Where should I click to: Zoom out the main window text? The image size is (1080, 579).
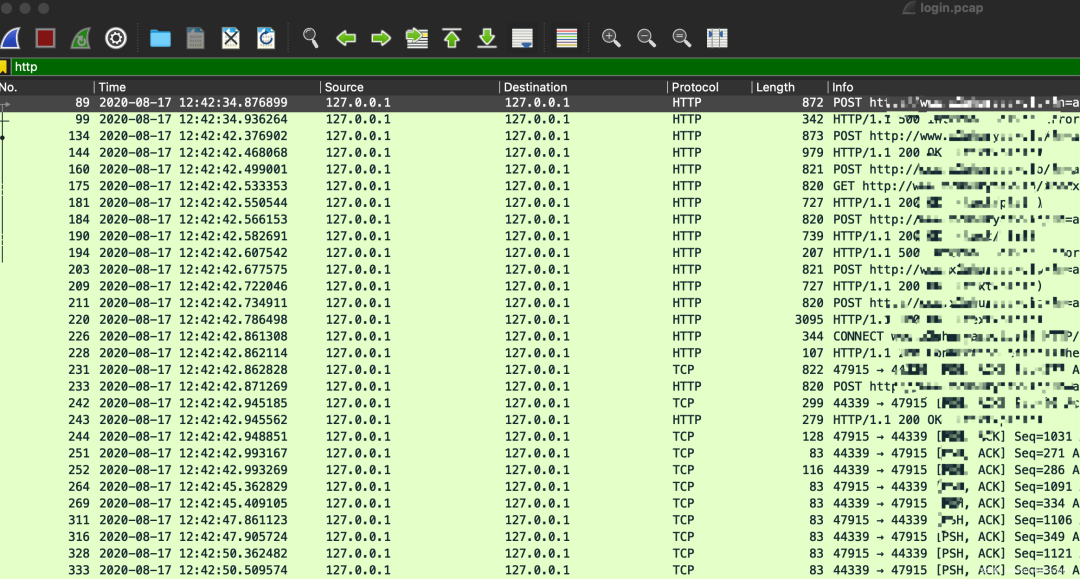[646, 38]
